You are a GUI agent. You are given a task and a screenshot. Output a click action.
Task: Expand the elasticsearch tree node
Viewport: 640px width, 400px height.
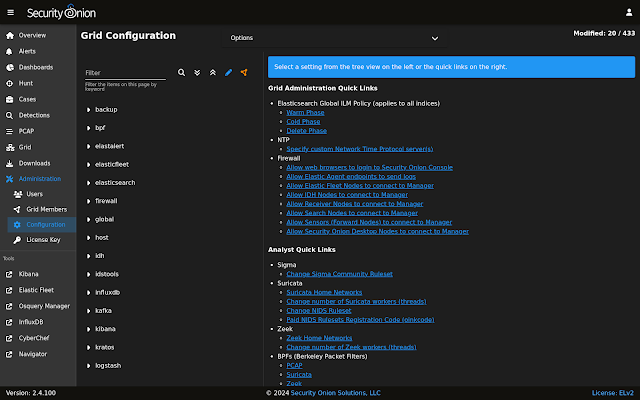(115, 183)
